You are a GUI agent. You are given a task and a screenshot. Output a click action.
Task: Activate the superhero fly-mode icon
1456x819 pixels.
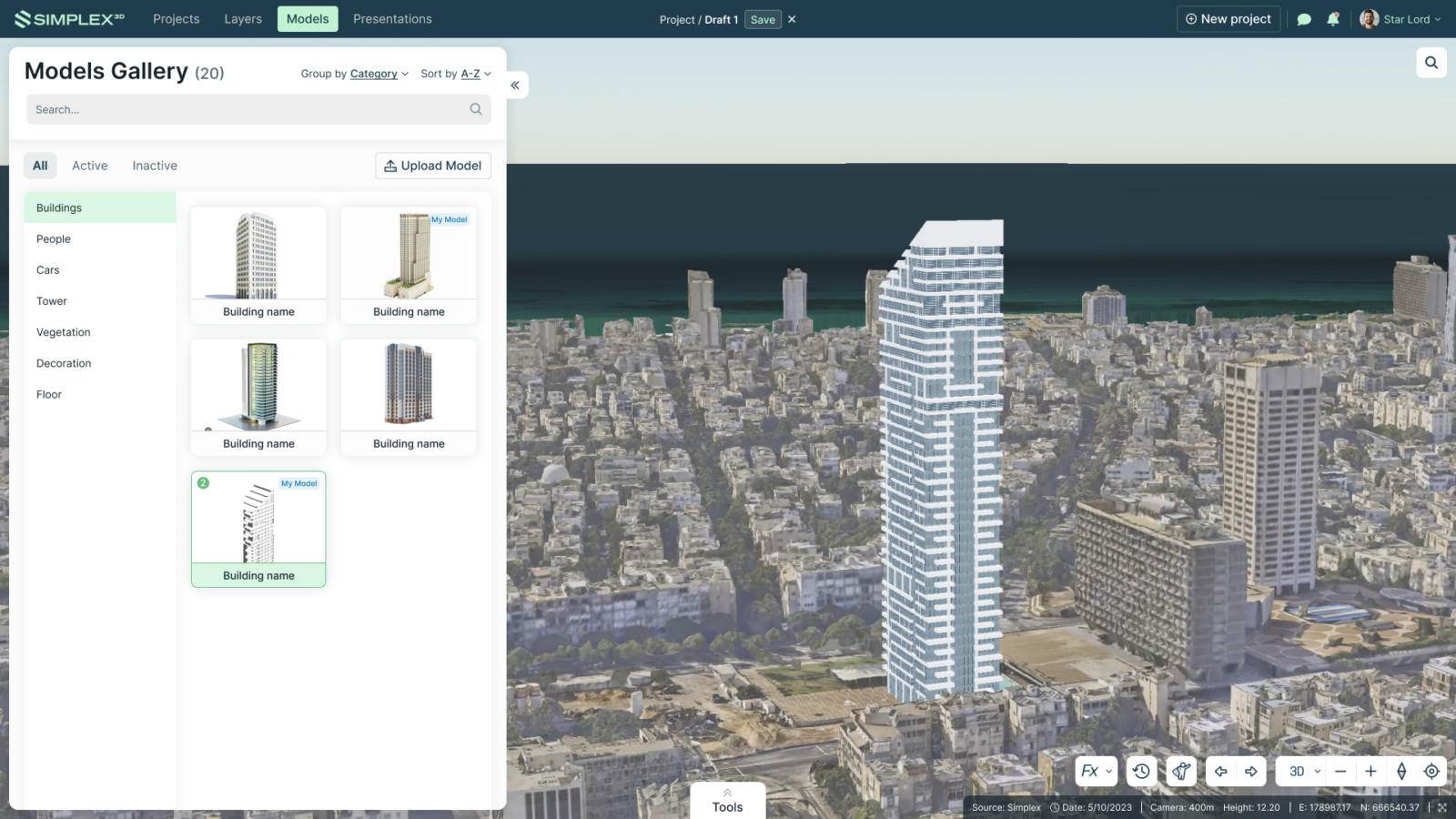click(1181, 771)
